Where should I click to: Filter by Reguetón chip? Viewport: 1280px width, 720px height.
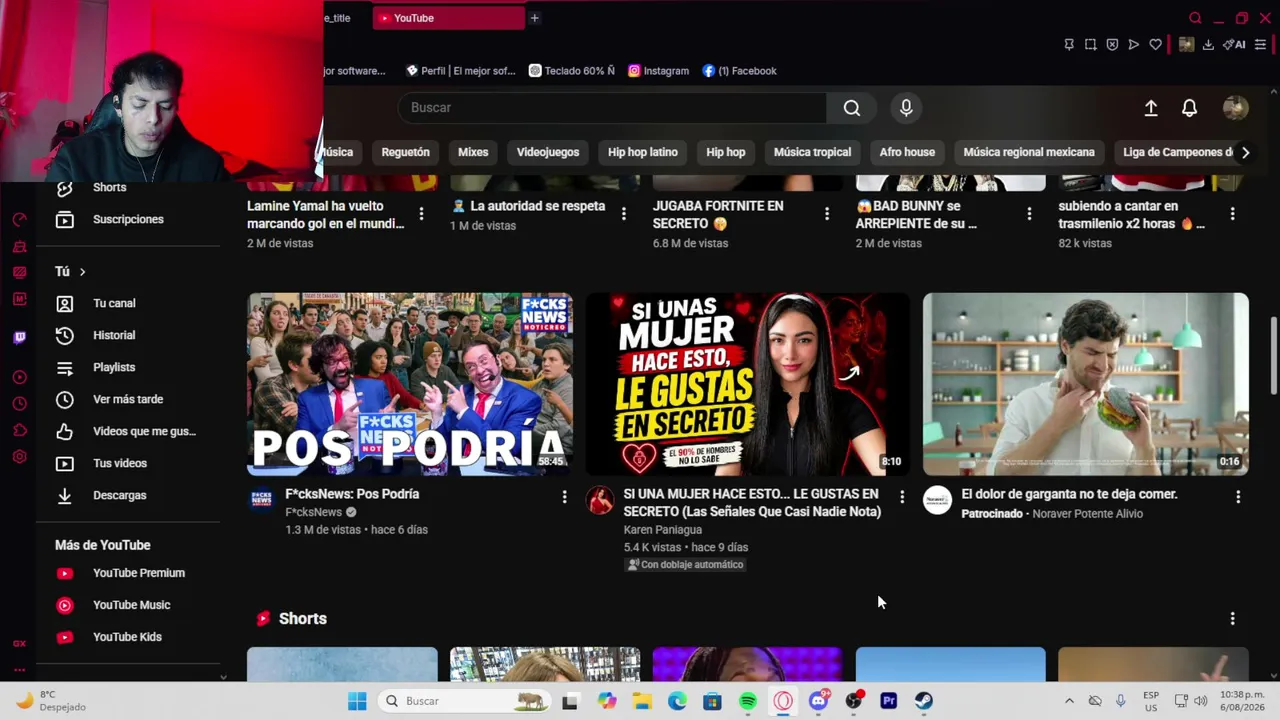tap(405, 152)
